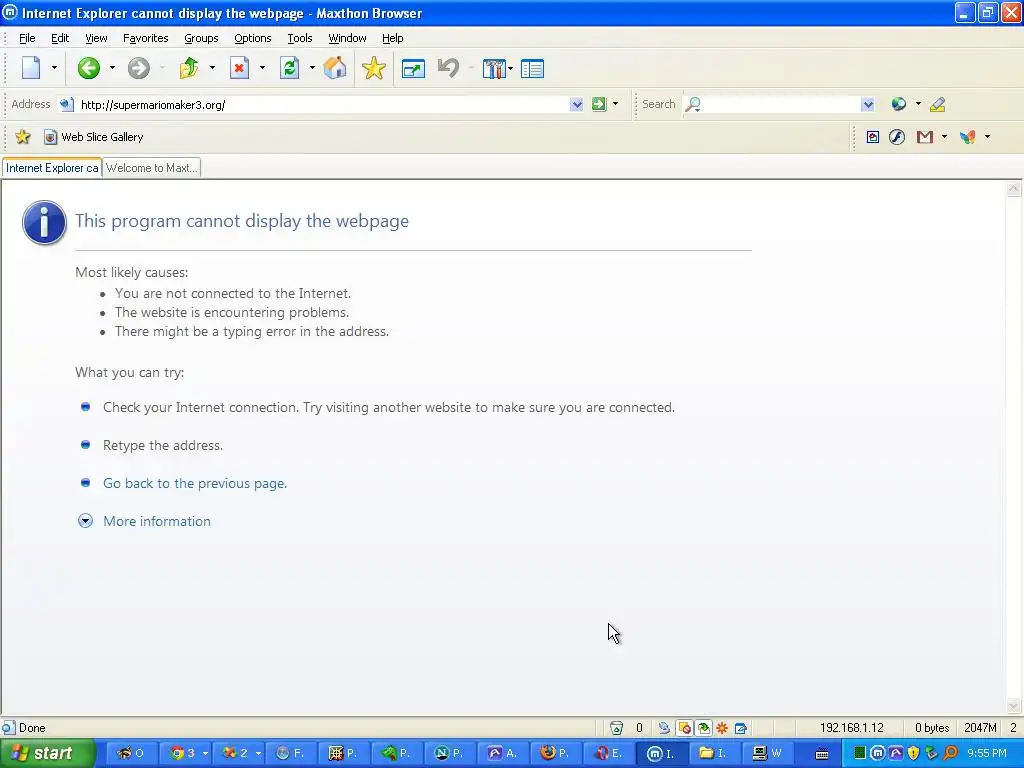Toggle the sidebar panel list icon

click(532, 69)
